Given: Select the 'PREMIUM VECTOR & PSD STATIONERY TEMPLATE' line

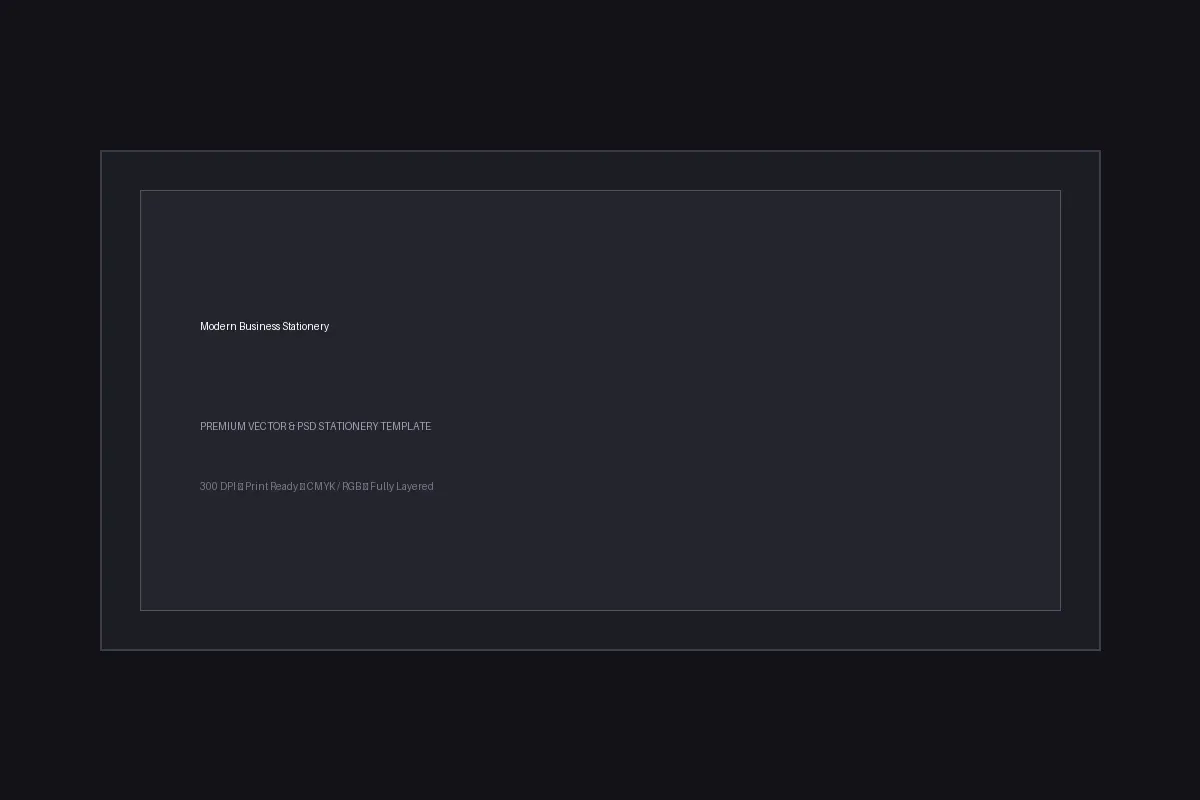Looking at the screenshot, I should point(315,426).
